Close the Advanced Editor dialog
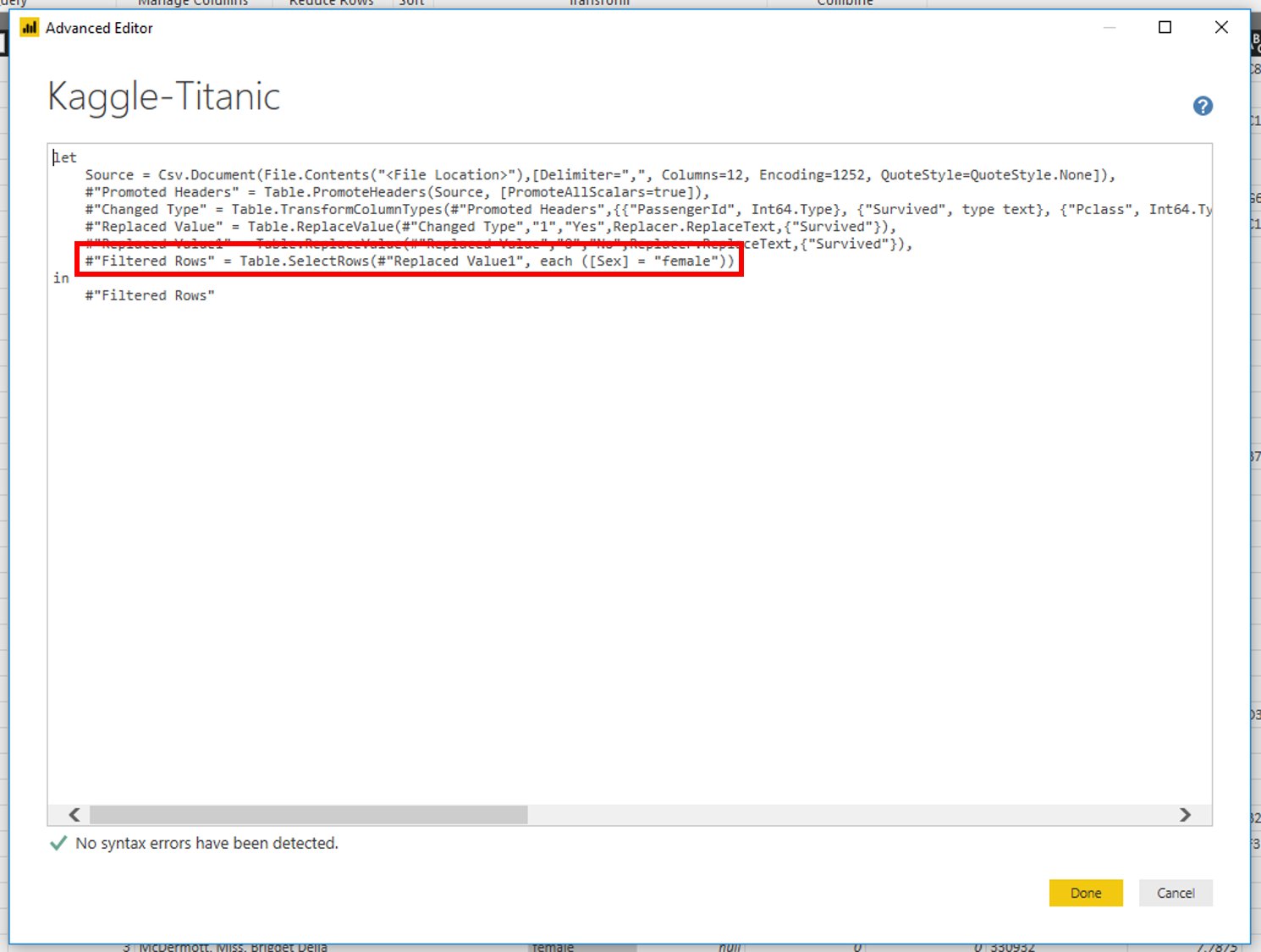 click(1221, 27)
